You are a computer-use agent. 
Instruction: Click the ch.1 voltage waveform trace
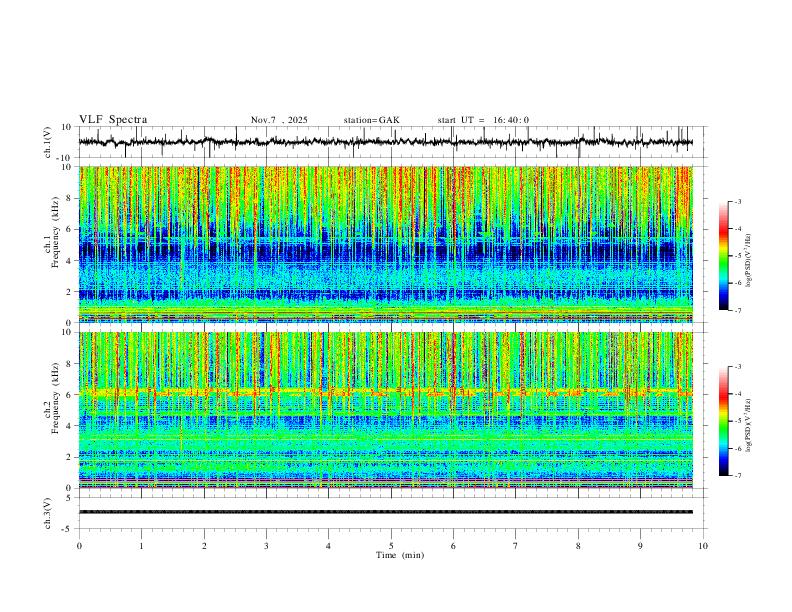coord(386,142)
